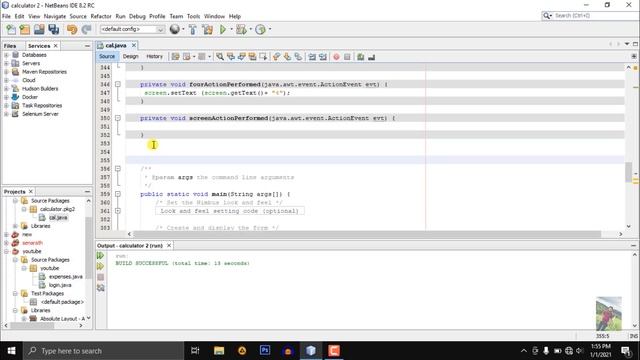Collapse the youtube project node

(6, 251)
